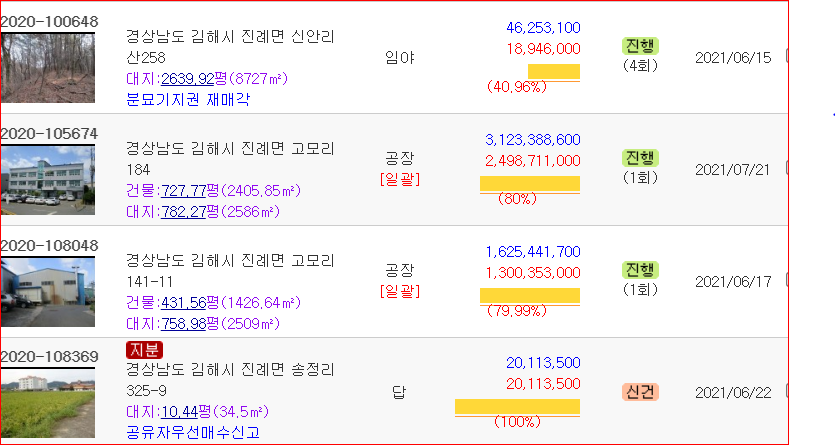Click the yellow 100% price bar
Screen dimensions: 835x445
point(517,408)
